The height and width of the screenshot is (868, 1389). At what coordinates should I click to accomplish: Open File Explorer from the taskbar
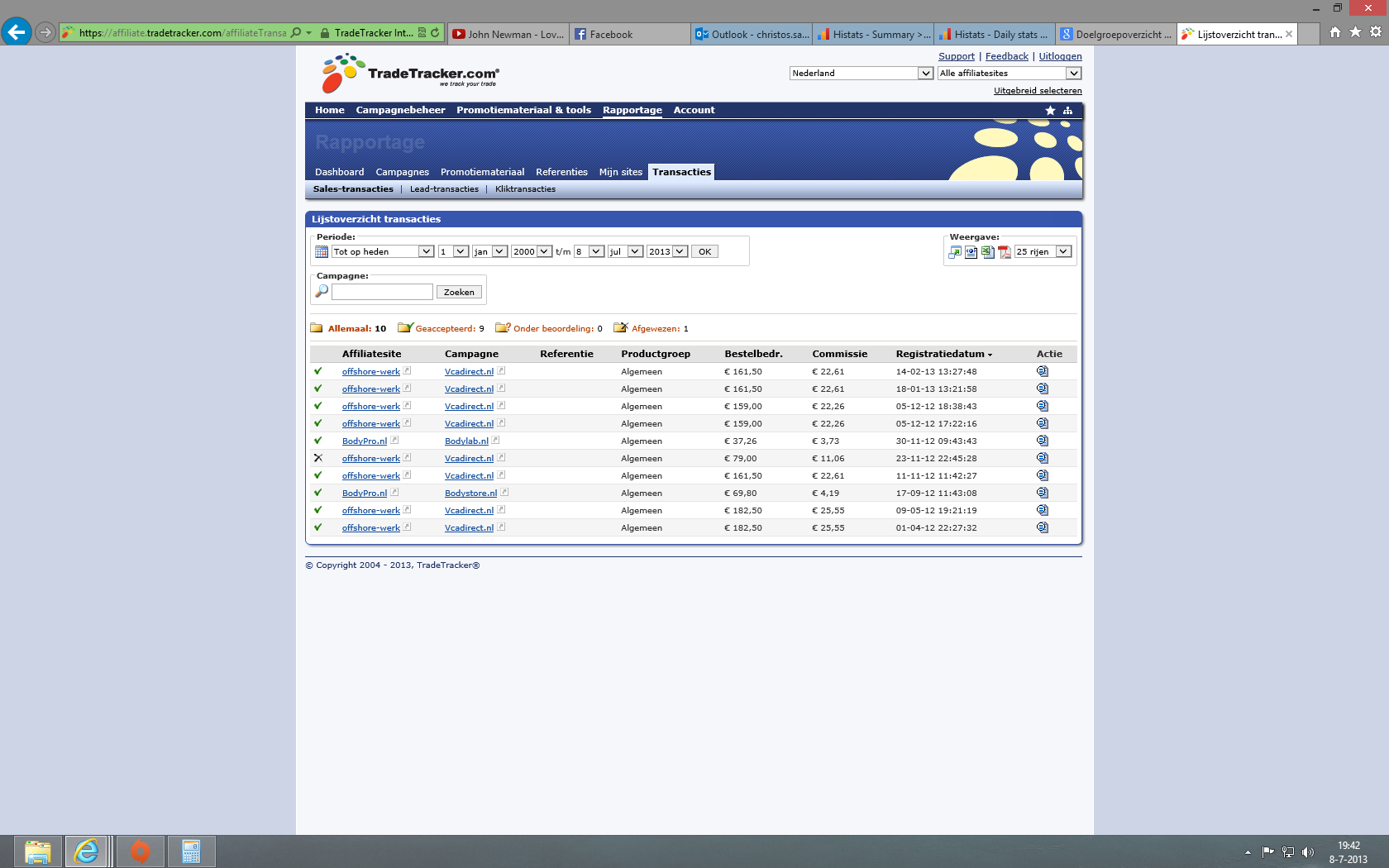click(x=37, y=851)
